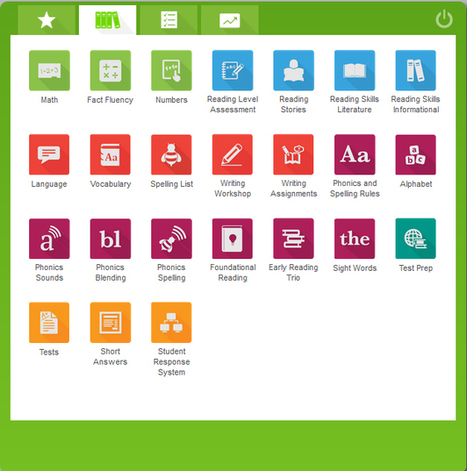Select the Language speech bubble tile

click(49, 154)
